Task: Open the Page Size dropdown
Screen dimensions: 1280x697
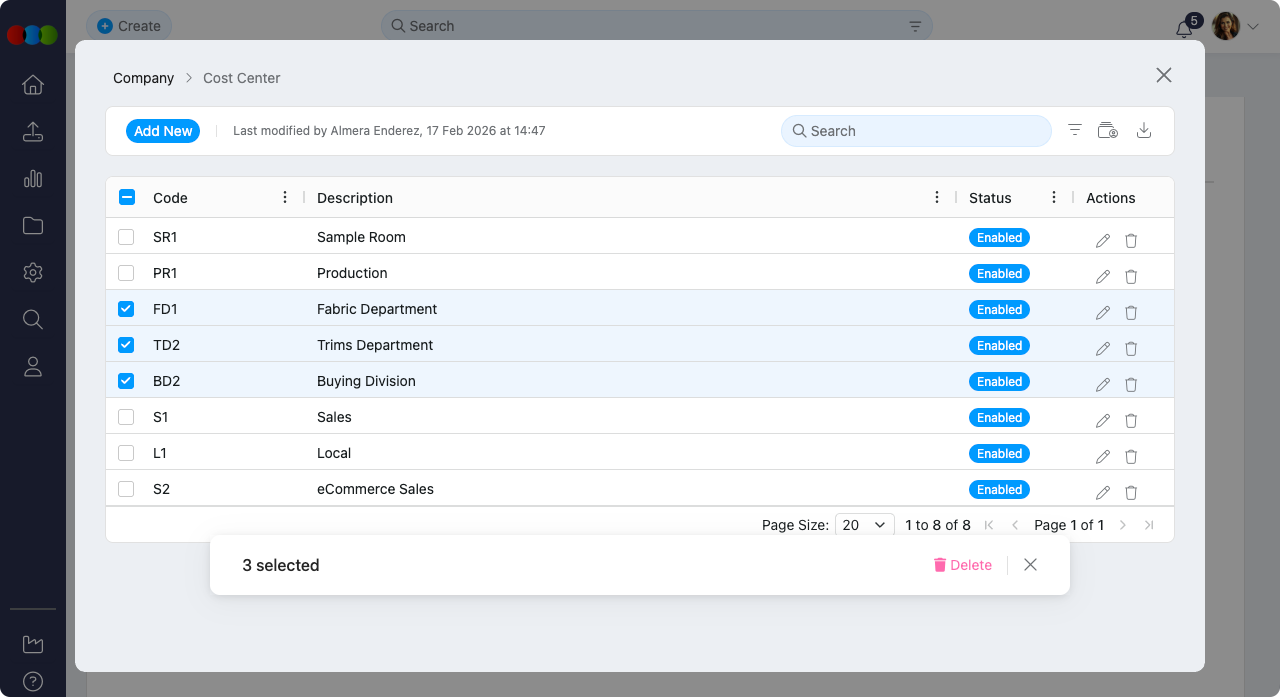Action: pos(864,524)
